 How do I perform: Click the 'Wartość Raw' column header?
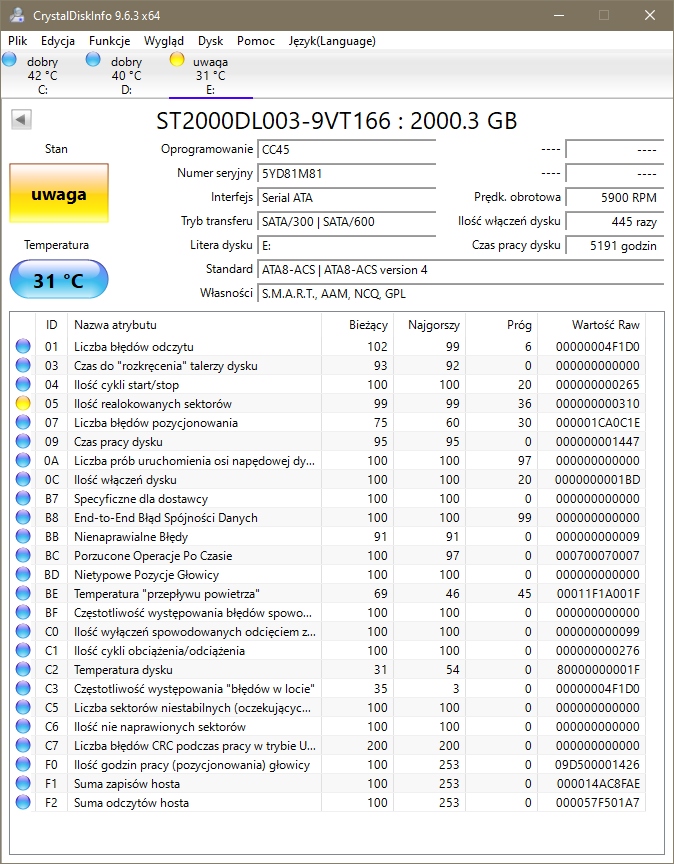pos(605,325)
